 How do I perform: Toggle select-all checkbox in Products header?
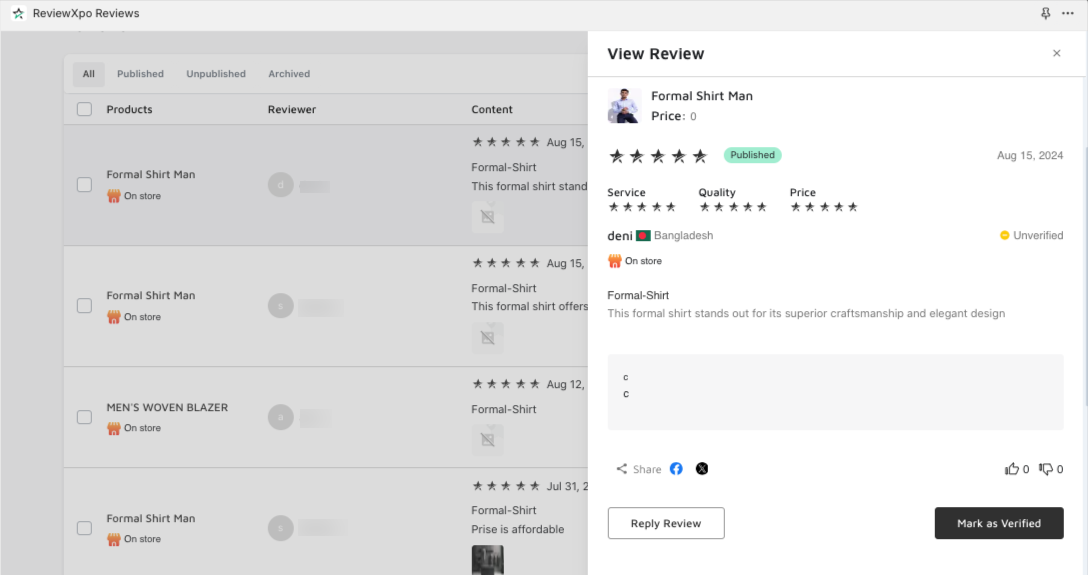84,109
